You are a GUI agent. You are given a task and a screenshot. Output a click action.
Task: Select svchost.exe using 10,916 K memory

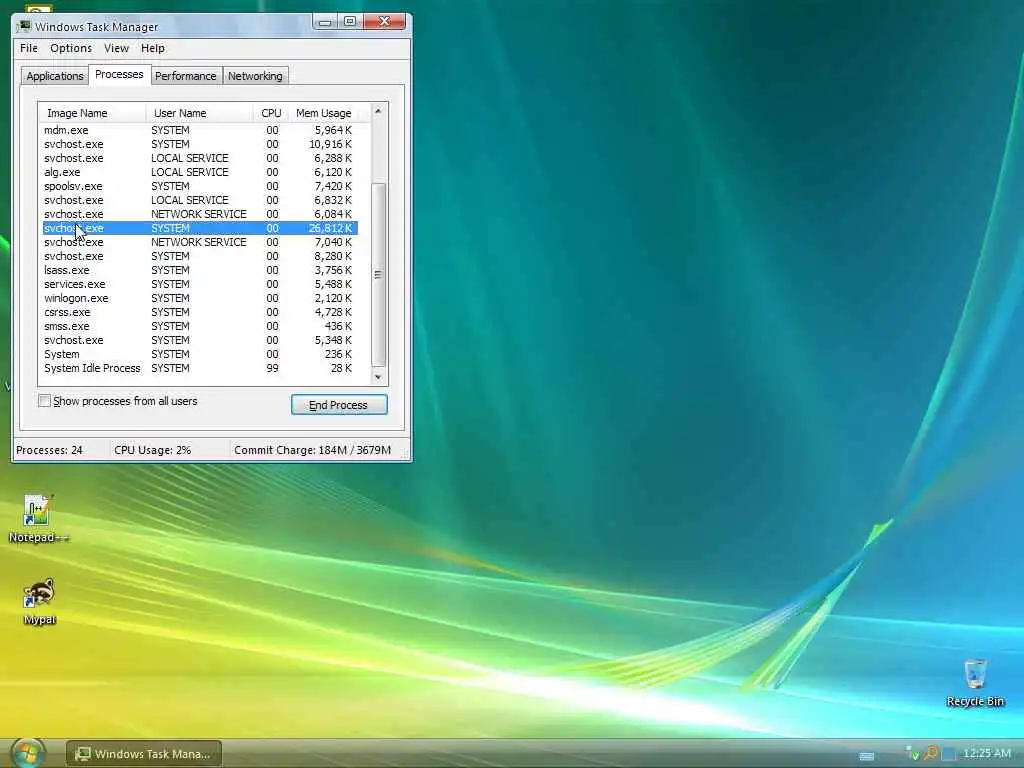click(x=200, y=144)
